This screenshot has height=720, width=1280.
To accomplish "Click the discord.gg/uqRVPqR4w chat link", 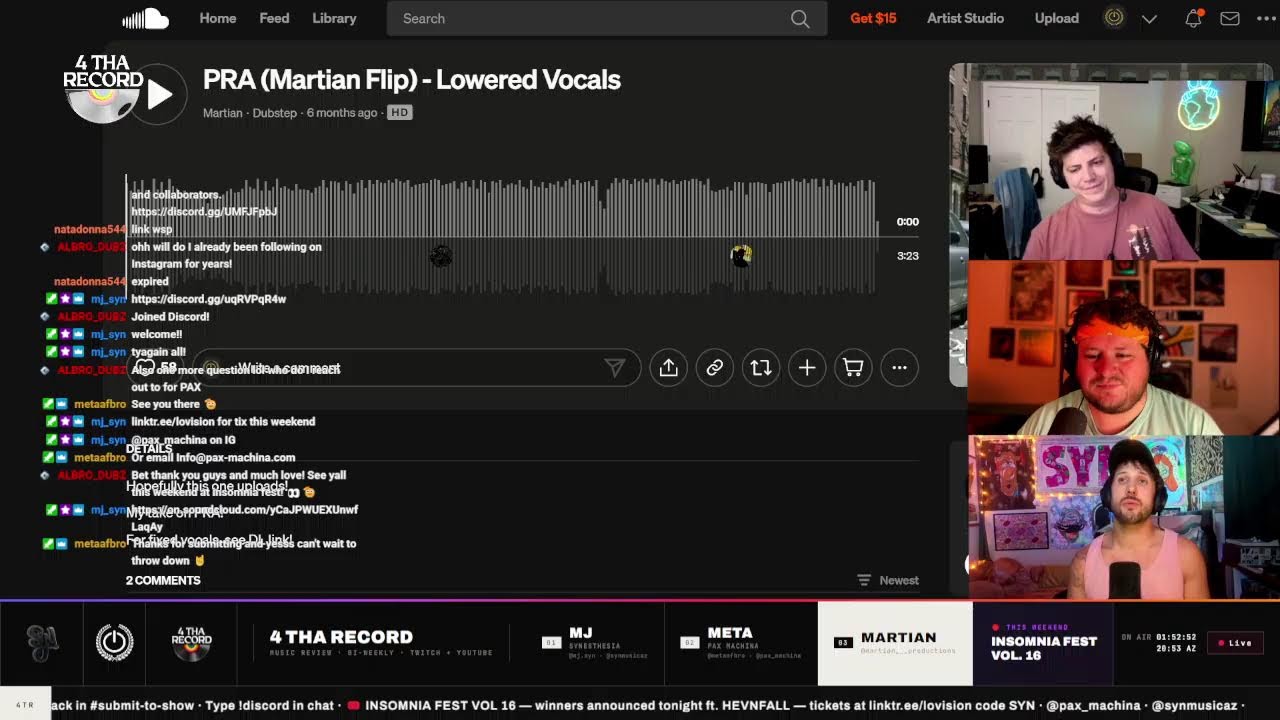I will click(x=208, y=299).
